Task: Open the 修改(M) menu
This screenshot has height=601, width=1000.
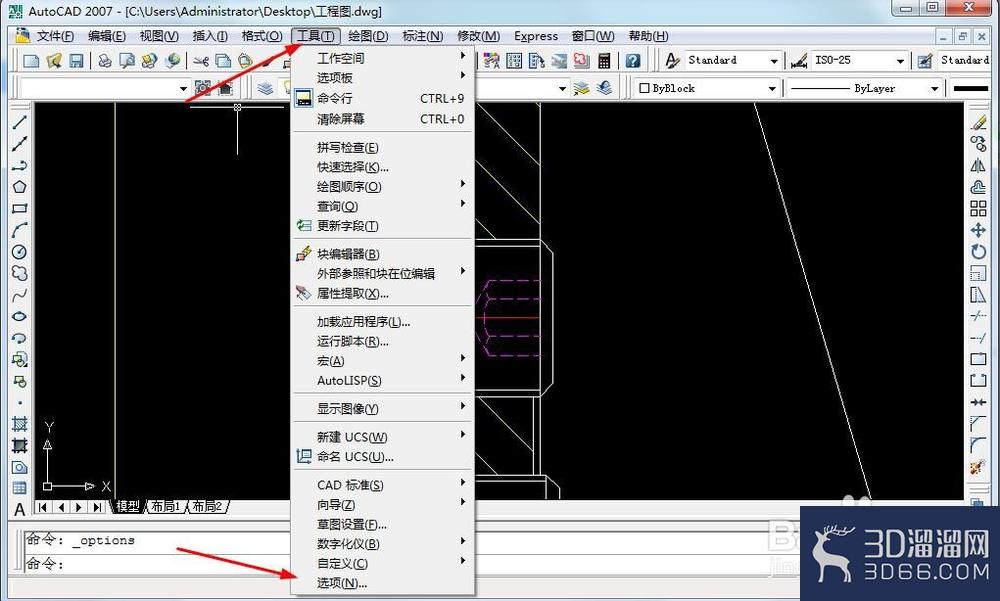Action: tap(478, 36)
